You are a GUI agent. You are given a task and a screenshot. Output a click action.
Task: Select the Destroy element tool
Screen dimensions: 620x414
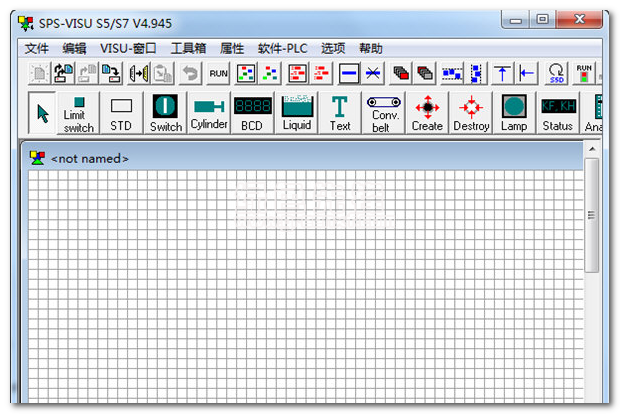coord(471,113)
